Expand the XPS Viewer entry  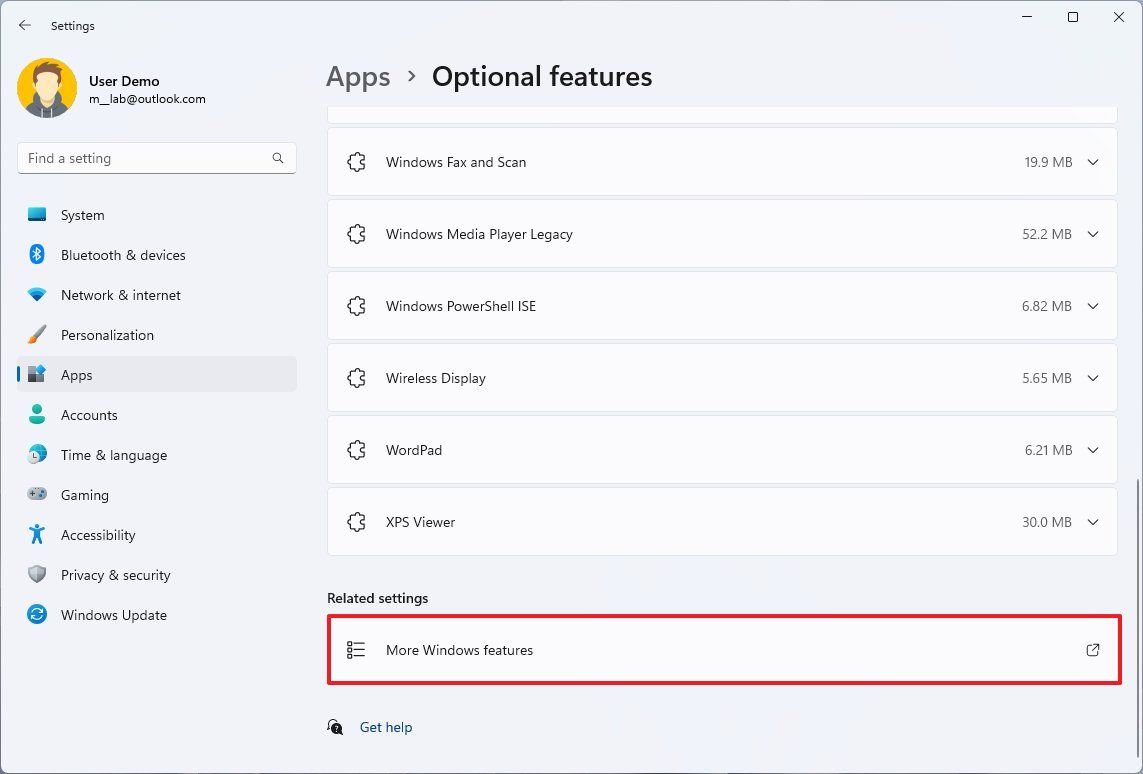[x=1093, y=521]
